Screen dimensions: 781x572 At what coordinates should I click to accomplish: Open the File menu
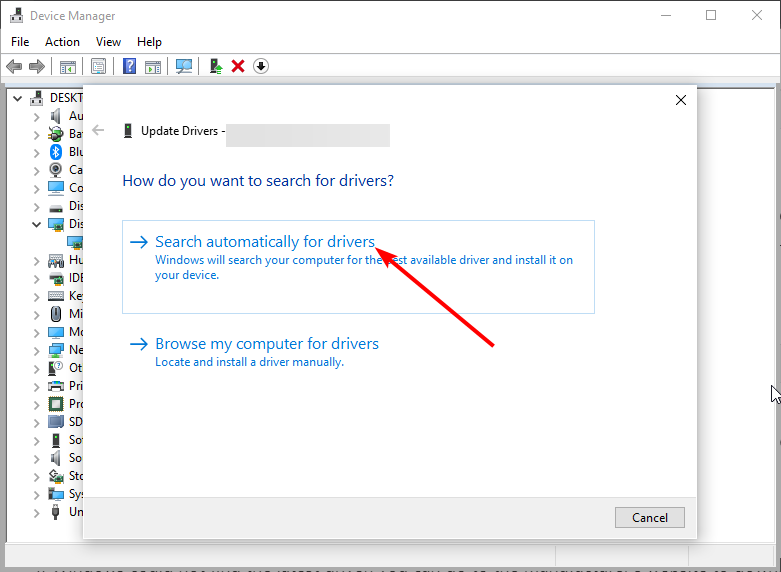20,42
